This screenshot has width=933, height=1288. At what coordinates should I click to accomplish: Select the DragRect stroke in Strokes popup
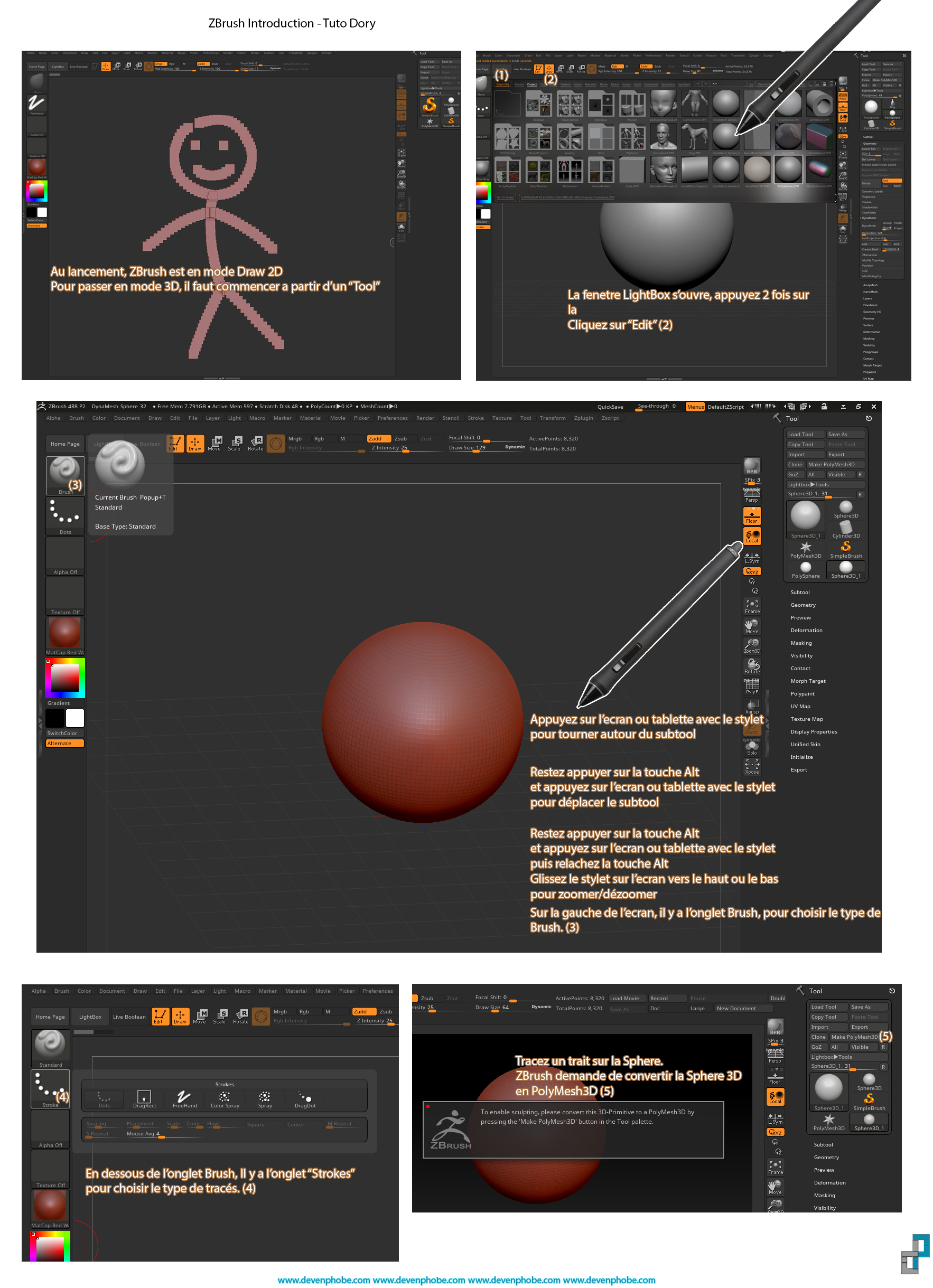144,1099
